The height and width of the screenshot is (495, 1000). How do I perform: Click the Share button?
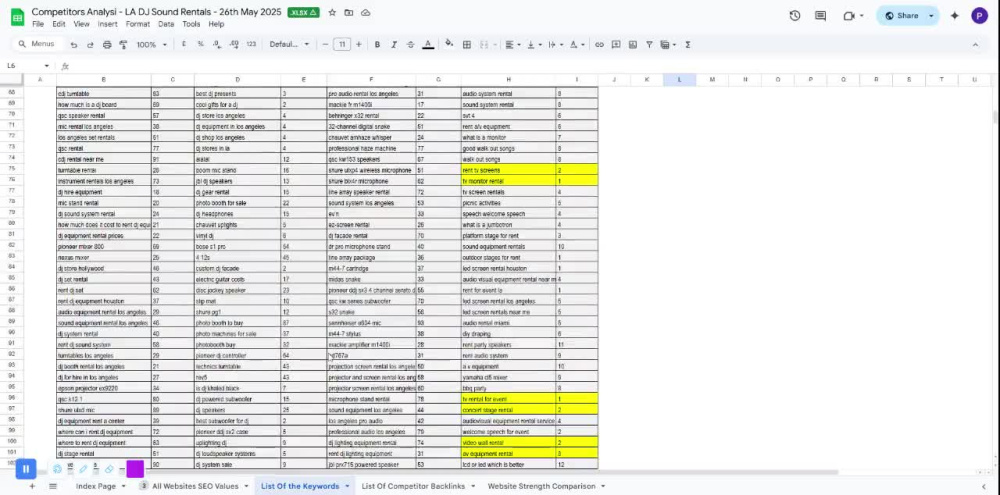(x=901, y=16)
